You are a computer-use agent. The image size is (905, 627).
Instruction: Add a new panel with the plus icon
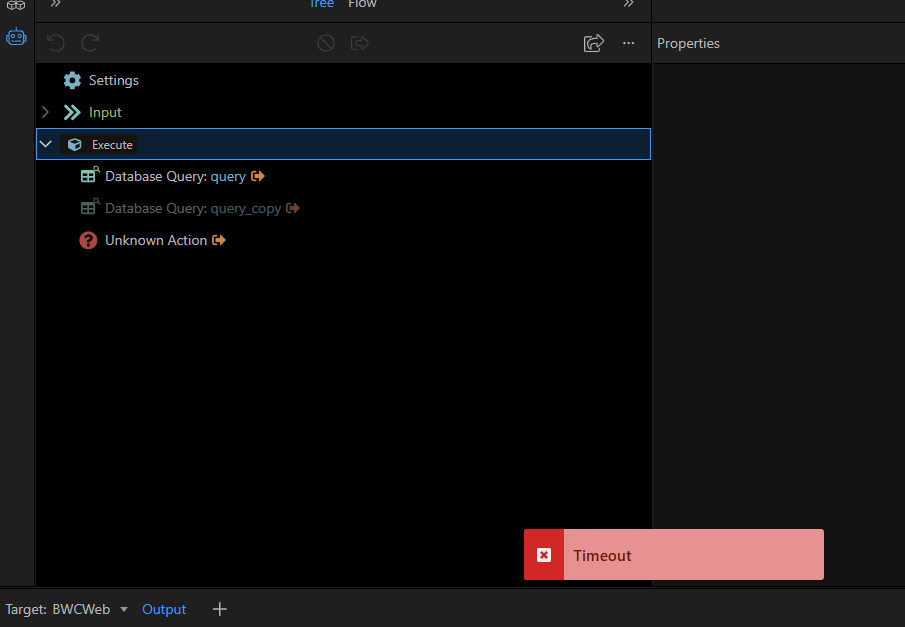[219, 609]
